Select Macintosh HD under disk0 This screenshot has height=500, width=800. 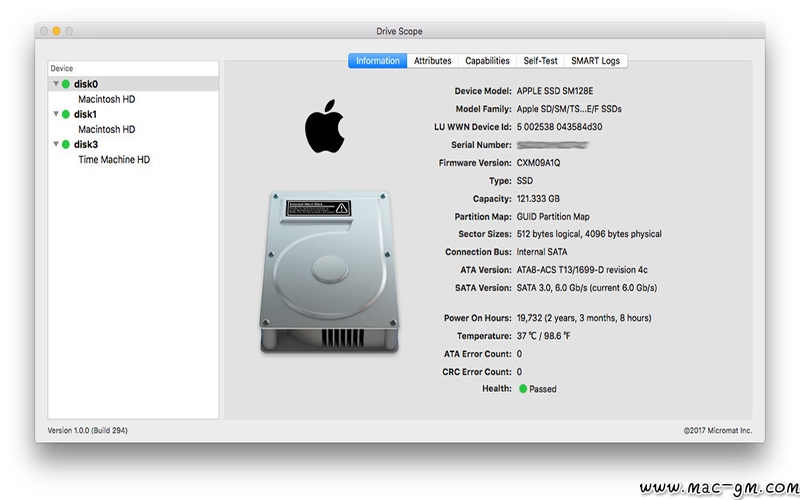point(107,99)
